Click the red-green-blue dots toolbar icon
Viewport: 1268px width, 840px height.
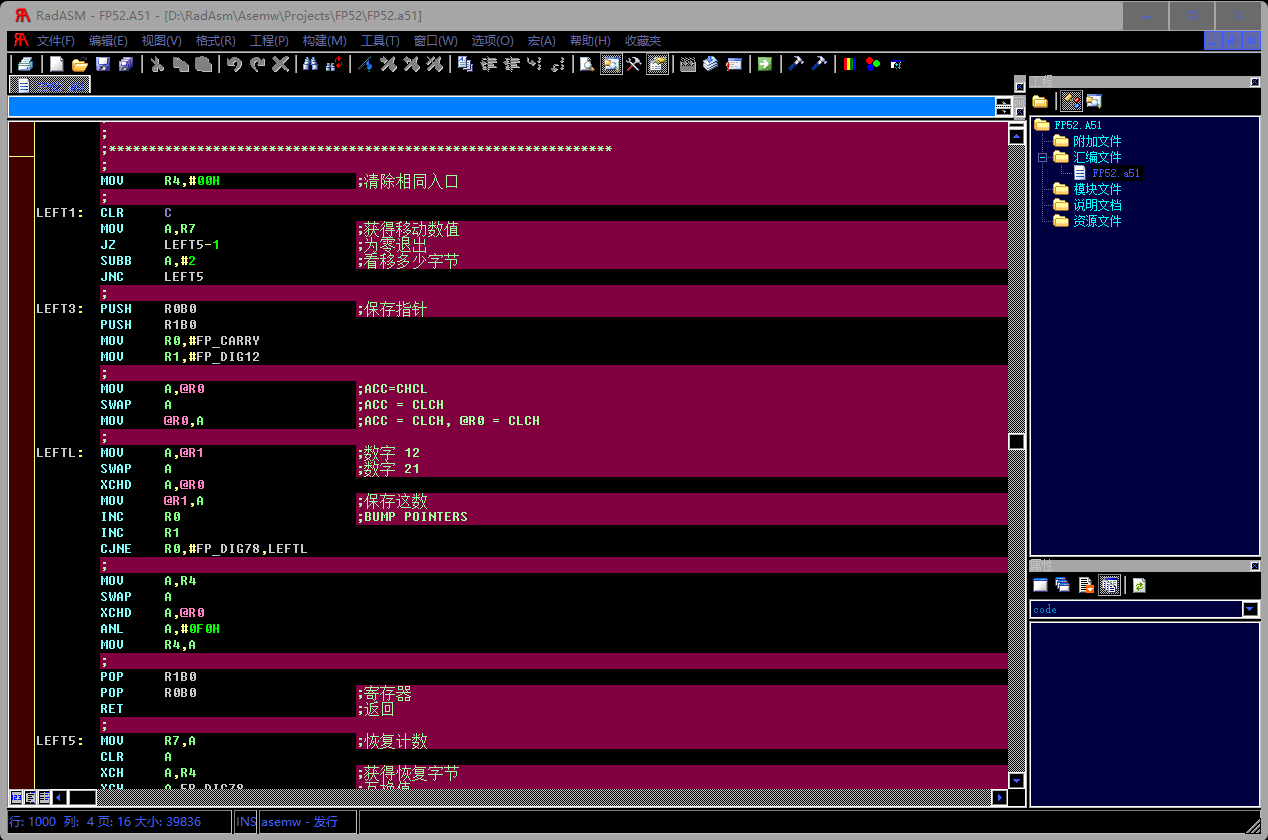[873, 64]
